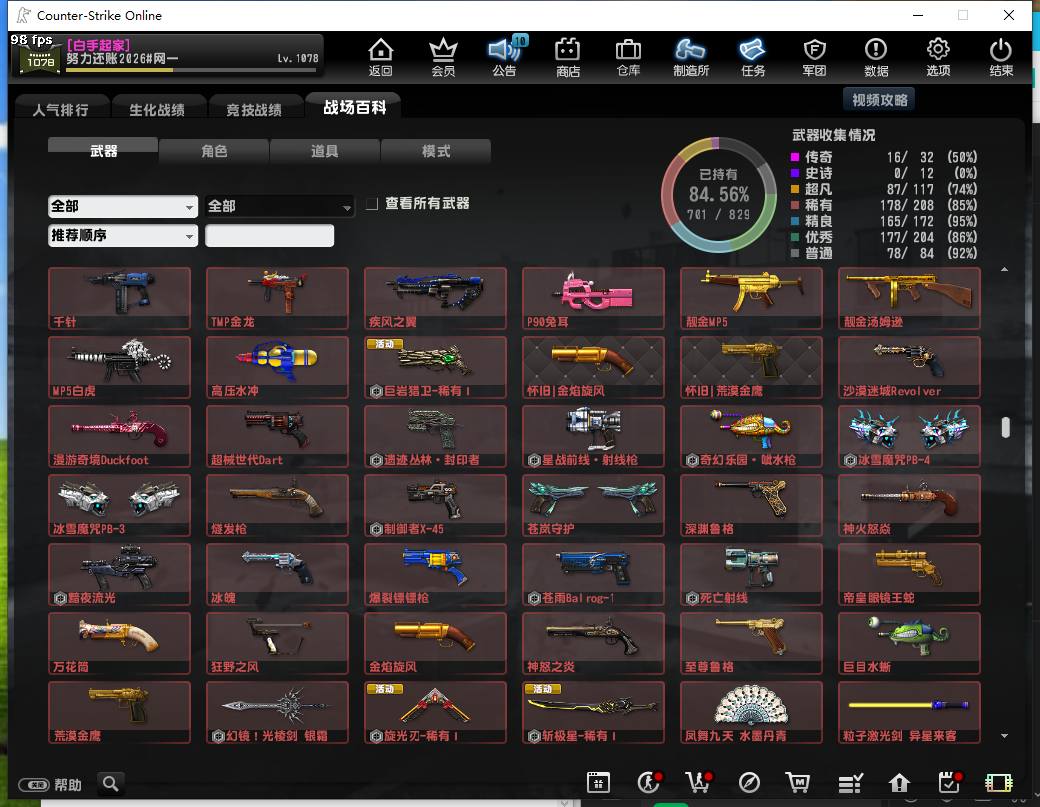This screenshot has height=807, width=1040.
Task: Expand the white 全部 dropdown
Action: 123,206
